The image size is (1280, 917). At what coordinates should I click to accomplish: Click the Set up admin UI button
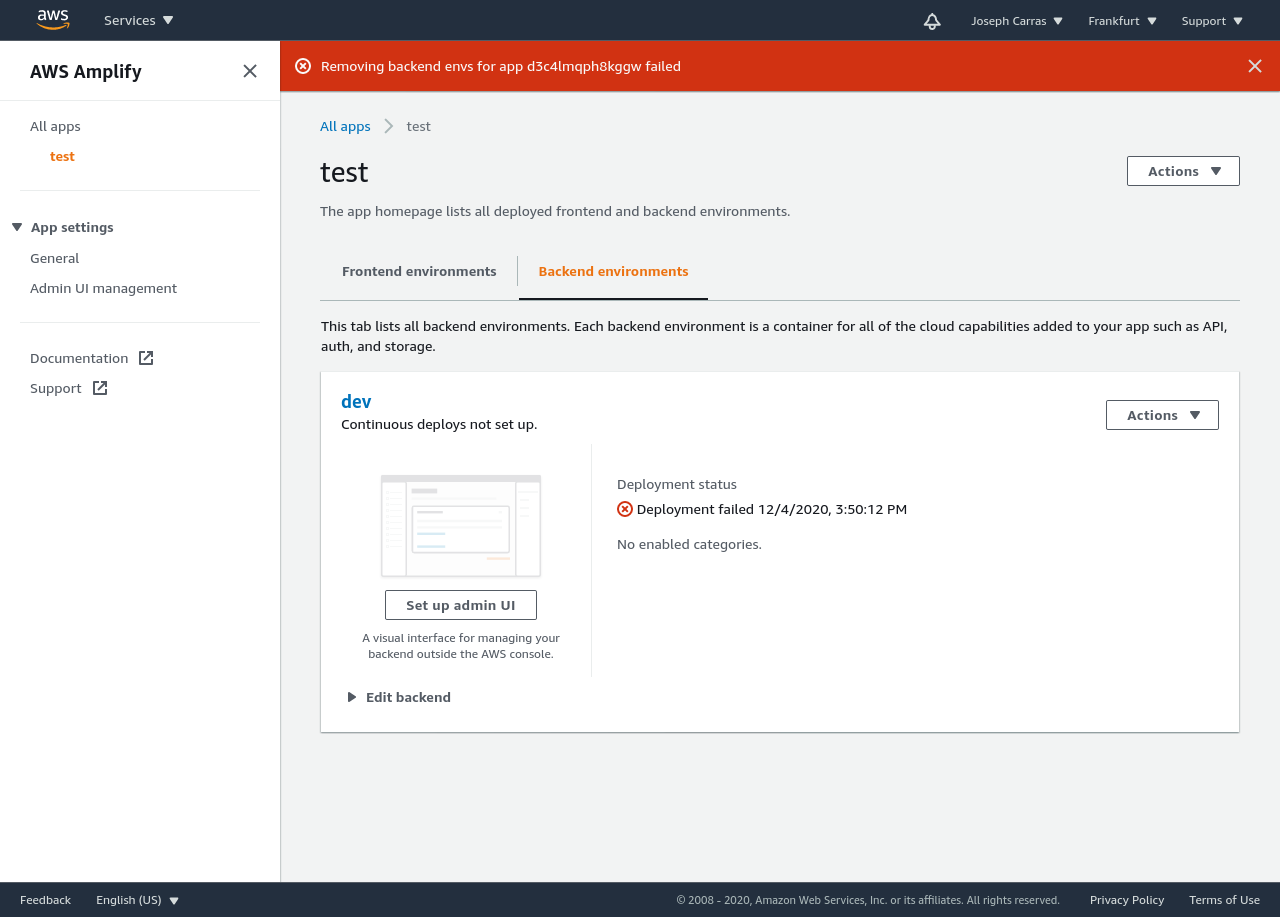point(460,604)
